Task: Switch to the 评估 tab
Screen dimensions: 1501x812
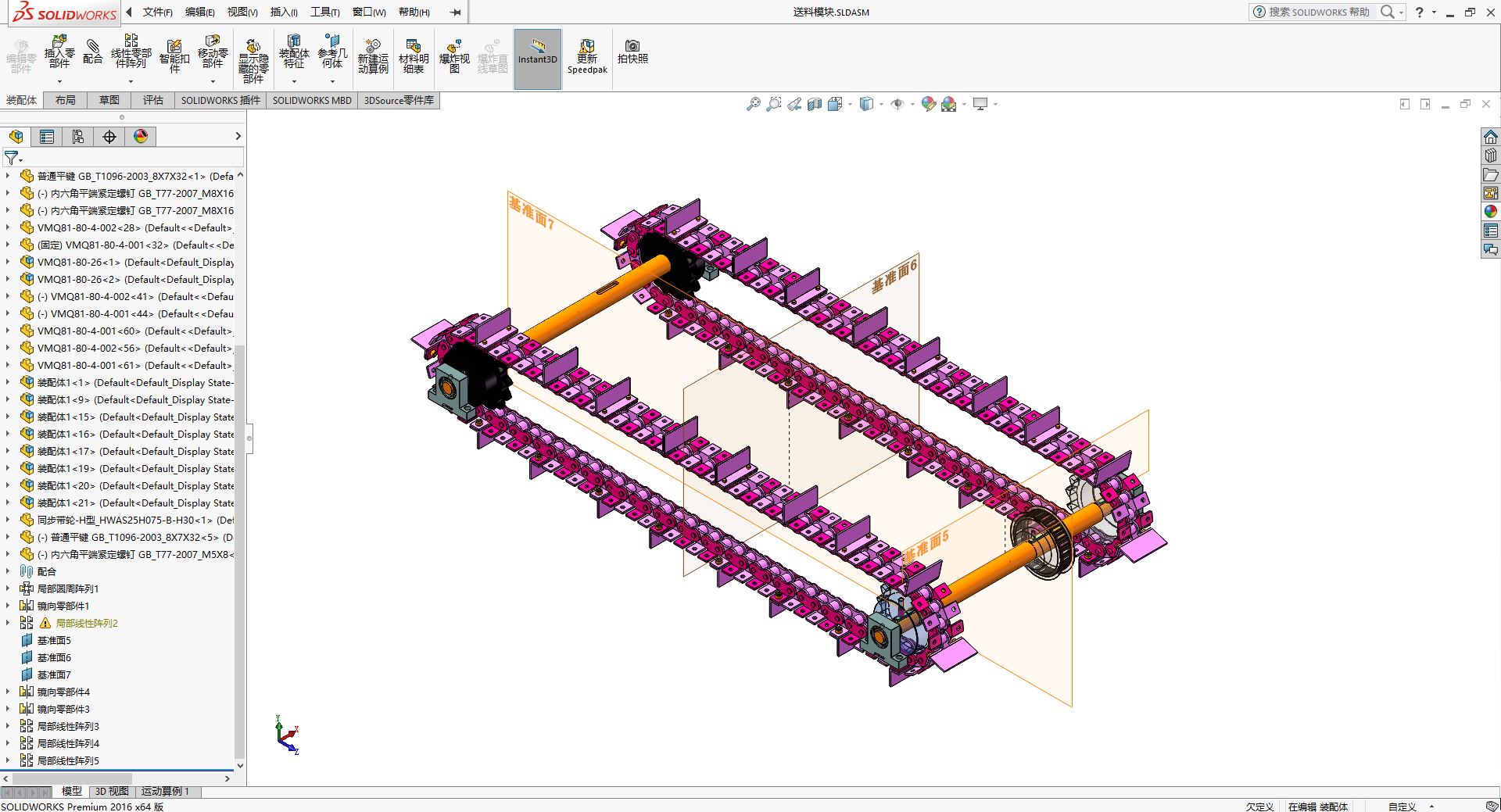Action: (x=153, y=100)
